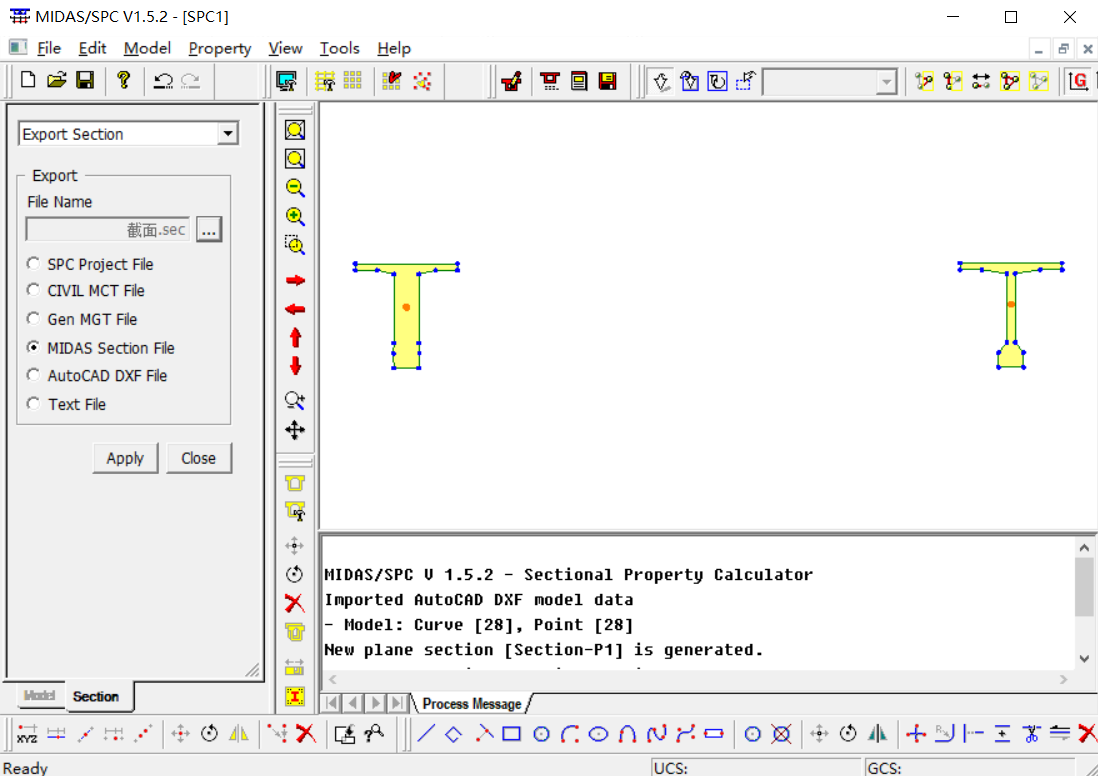The height and width of the screenshot is (776, 1098).
Task: Click the Undo arrow icon
Action: [163, 81]
